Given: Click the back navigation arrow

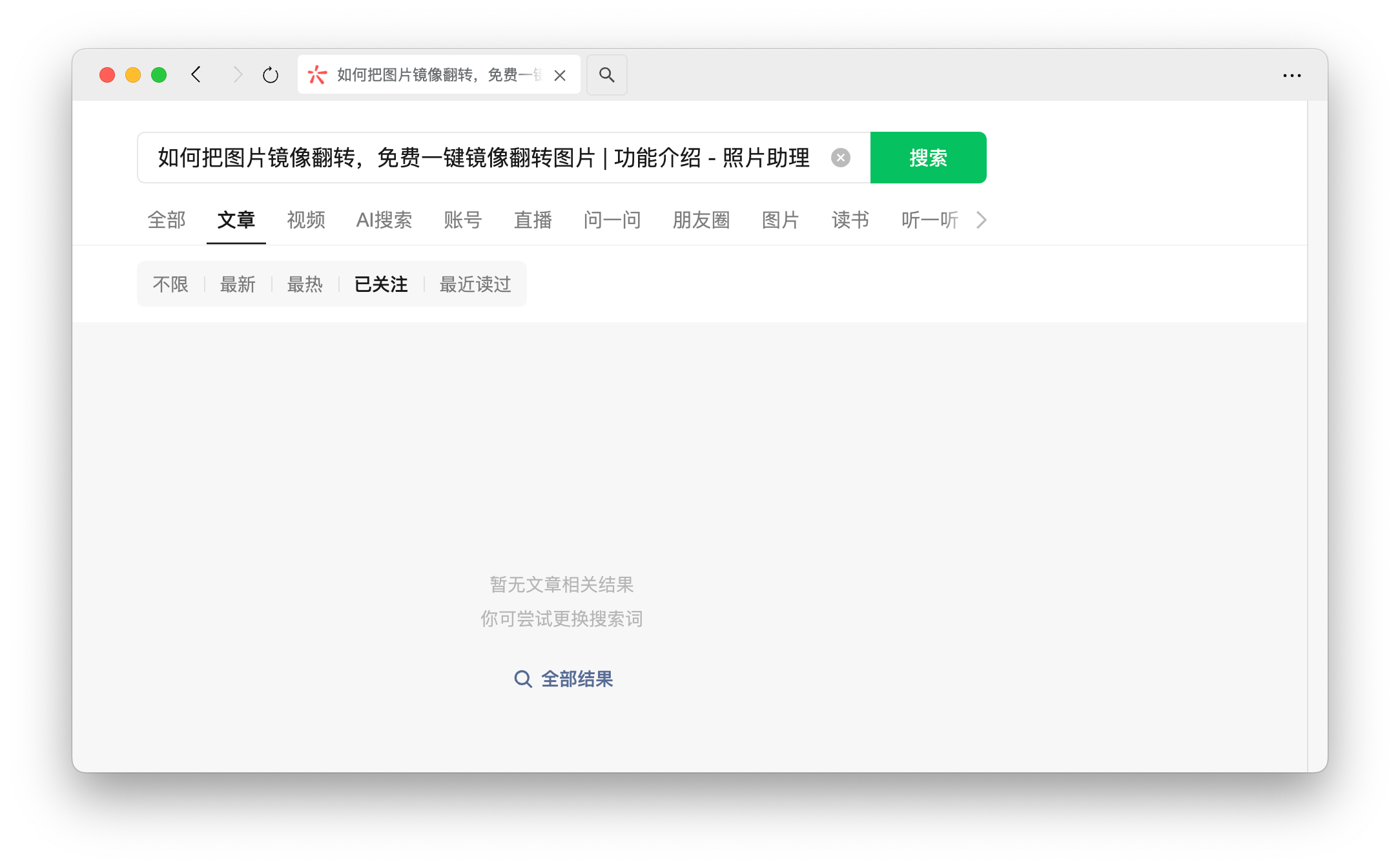Looking at the screenshot, I should 196,75.
